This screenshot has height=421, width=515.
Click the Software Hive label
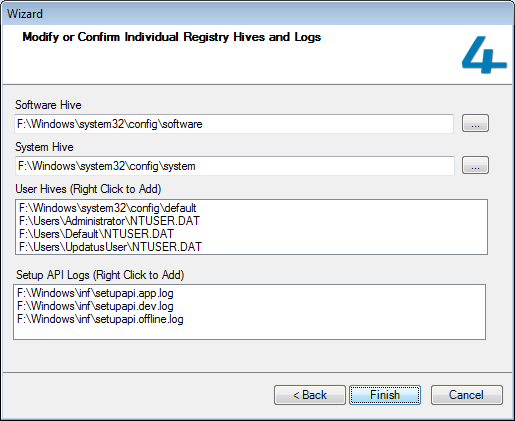click(x=48, y=105)
